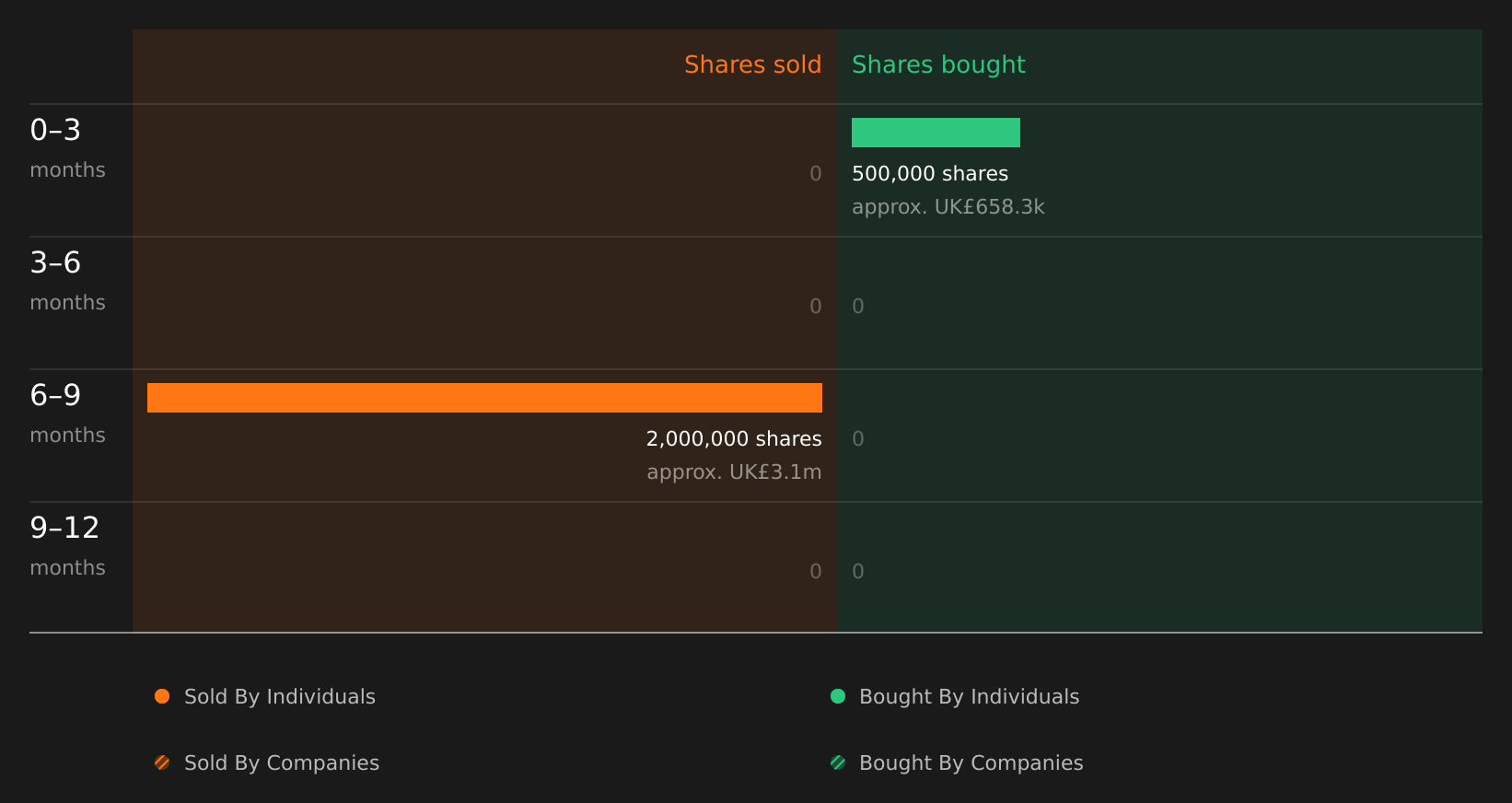Select the Shares sold column header
Screen dimensions: 1512x803
point(752,64)
